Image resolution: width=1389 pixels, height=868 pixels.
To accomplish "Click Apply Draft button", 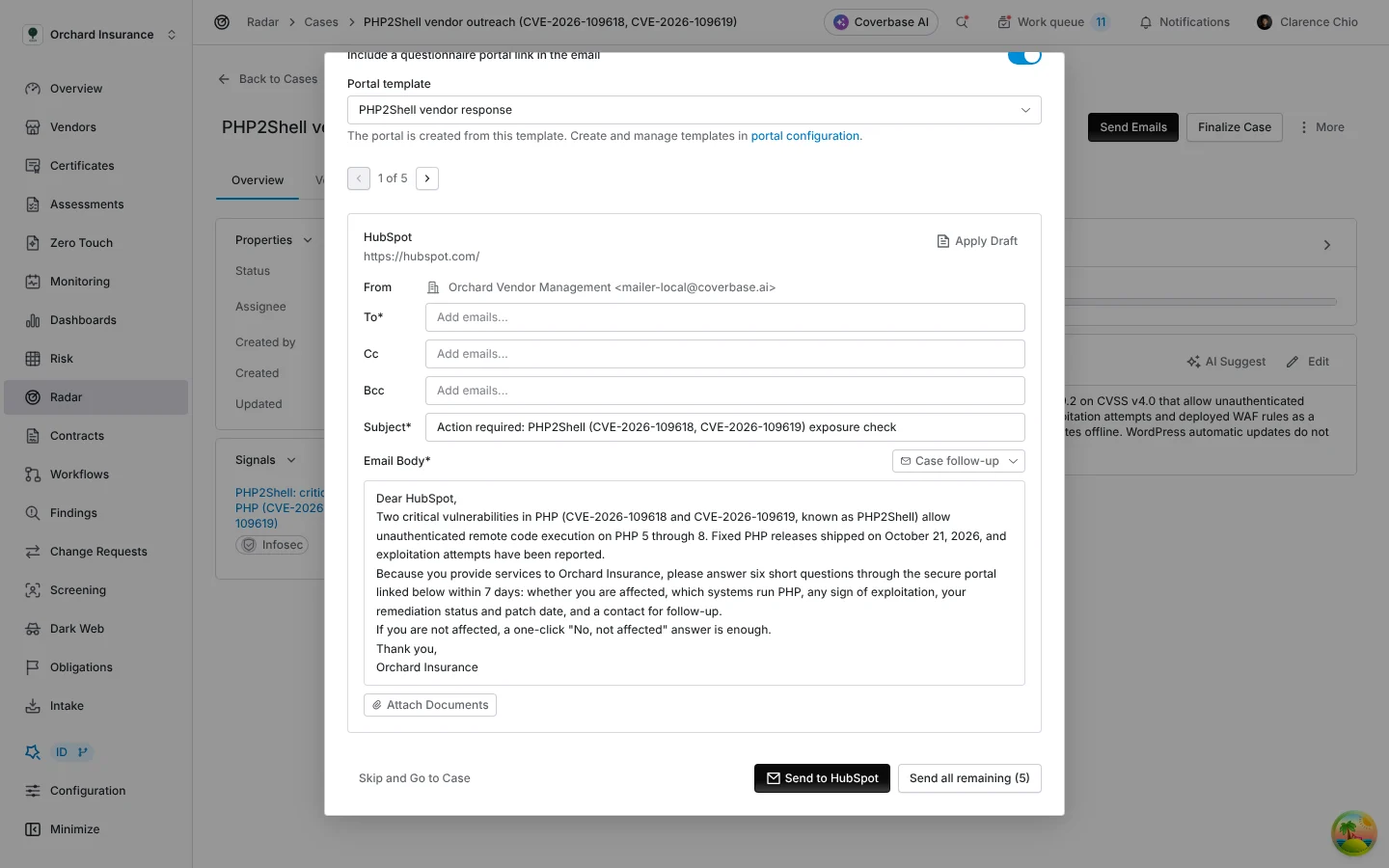I will [977, 241].
